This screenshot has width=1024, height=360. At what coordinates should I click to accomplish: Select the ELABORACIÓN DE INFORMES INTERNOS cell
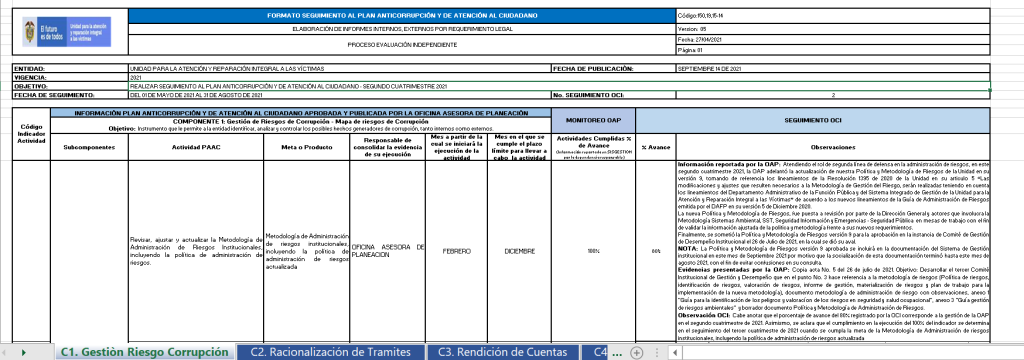click(402, 29)
